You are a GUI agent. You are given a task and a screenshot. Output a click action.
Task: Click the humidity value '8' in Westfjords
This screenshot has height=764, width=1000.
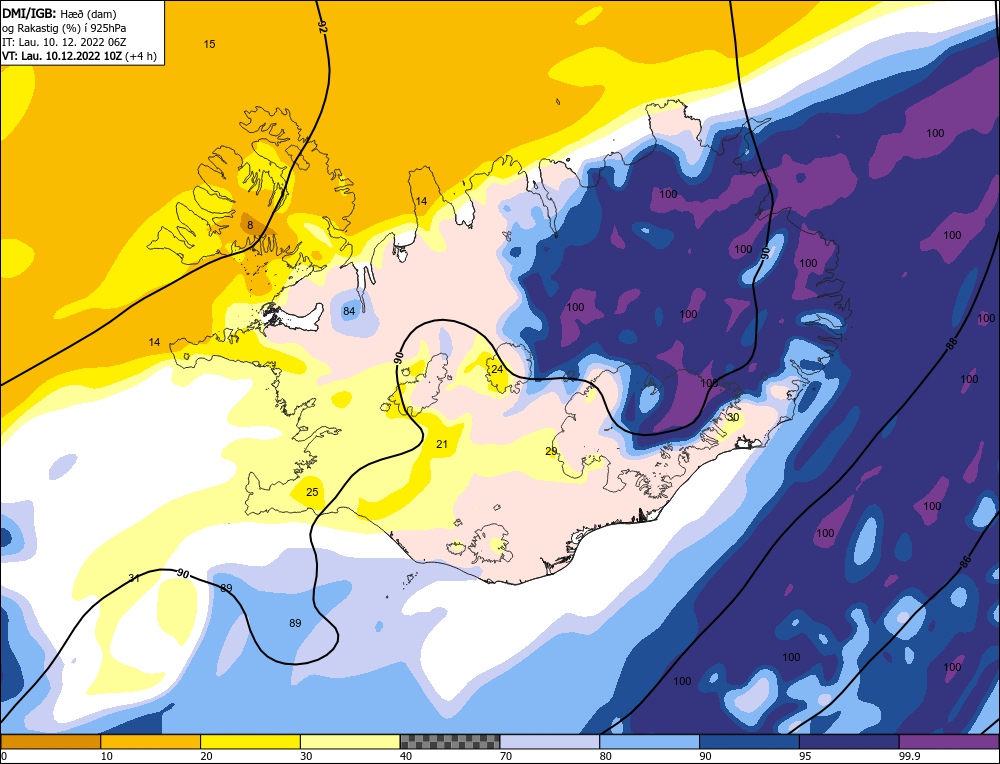pyautogui.click(x=250, y=225)
